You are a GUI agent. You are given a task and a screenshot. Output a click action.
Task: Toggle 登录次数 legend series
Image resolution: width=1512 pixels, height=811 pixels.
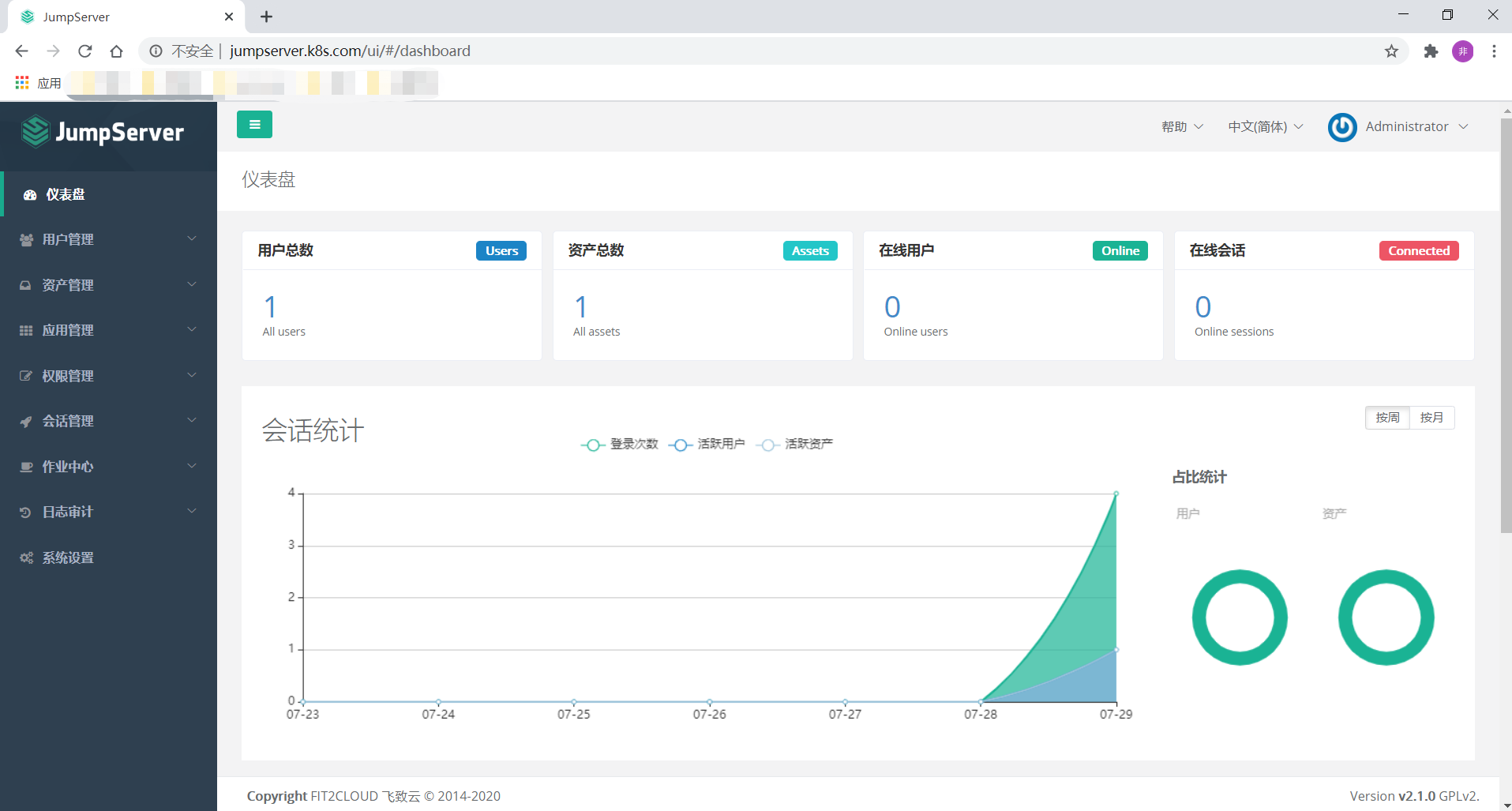coord(620,444)
